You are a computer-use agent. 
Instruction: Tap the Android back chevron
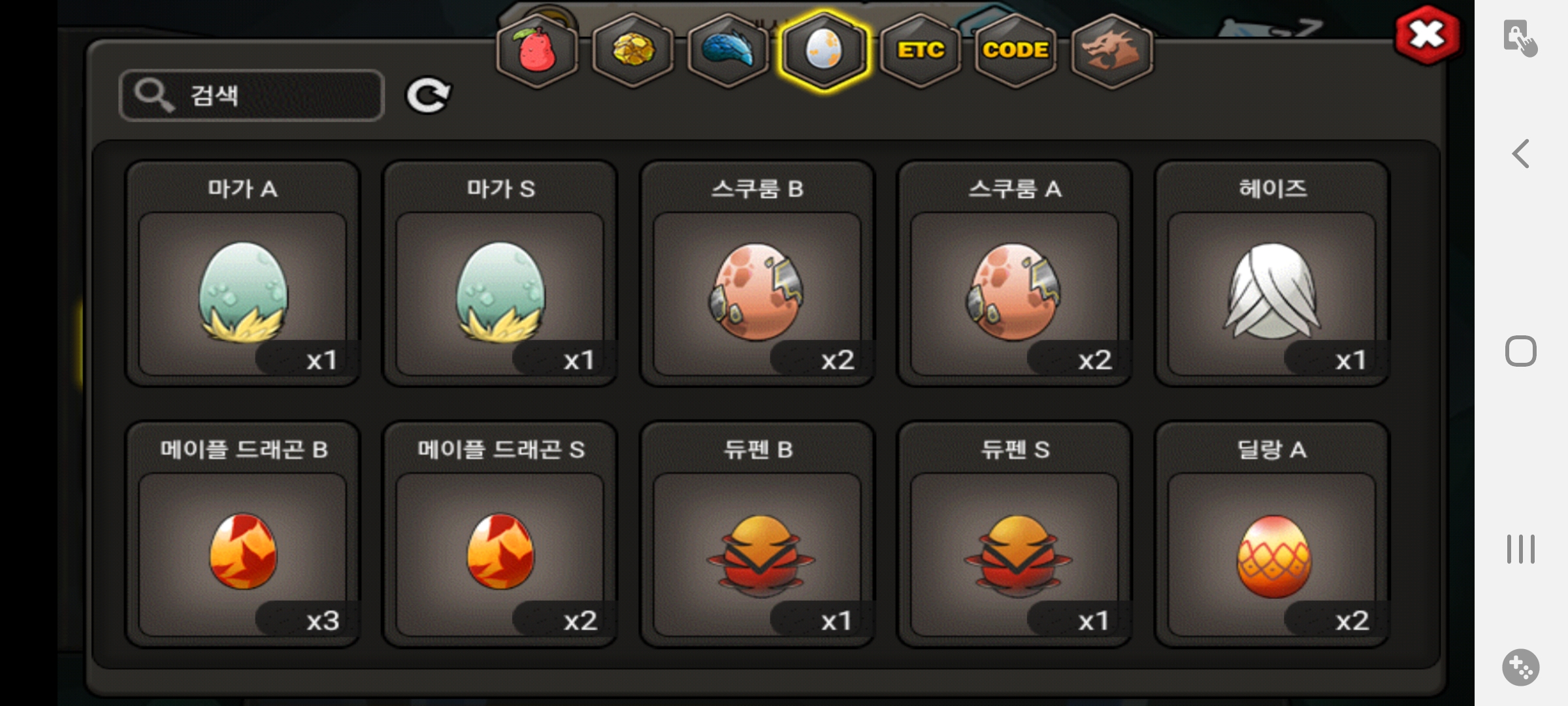click(x=1521, y=154)
